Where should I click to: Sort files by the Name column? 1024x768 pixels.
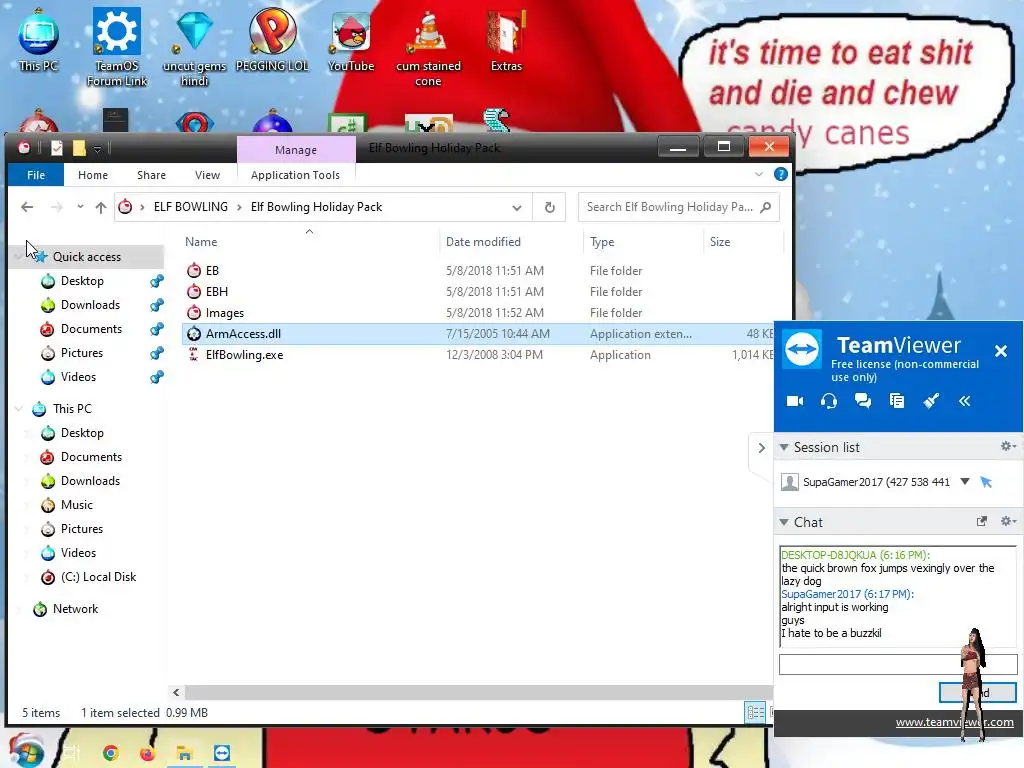(201, 242)
